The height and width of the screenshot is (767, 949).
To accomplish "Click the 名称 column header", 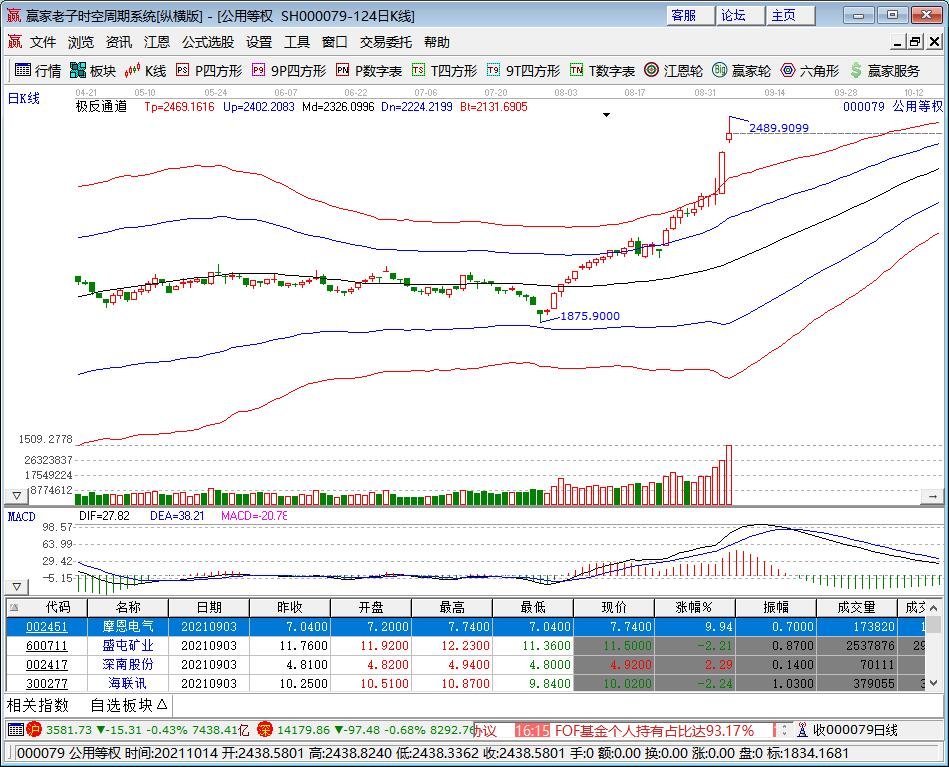I will 128,607.
